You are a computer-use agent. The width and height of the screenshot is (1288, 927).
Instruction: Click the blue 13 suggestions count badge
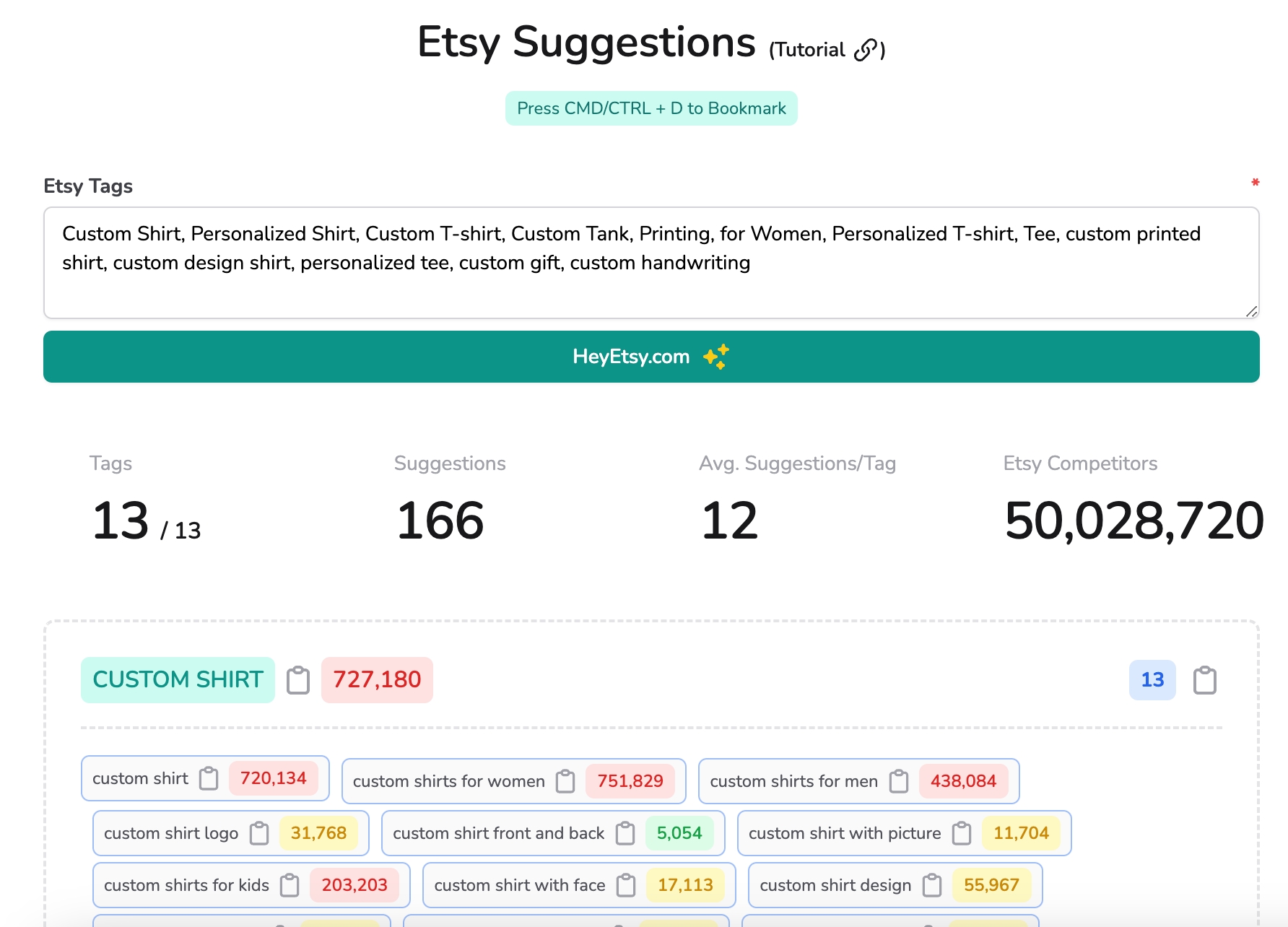(1152, 680)
